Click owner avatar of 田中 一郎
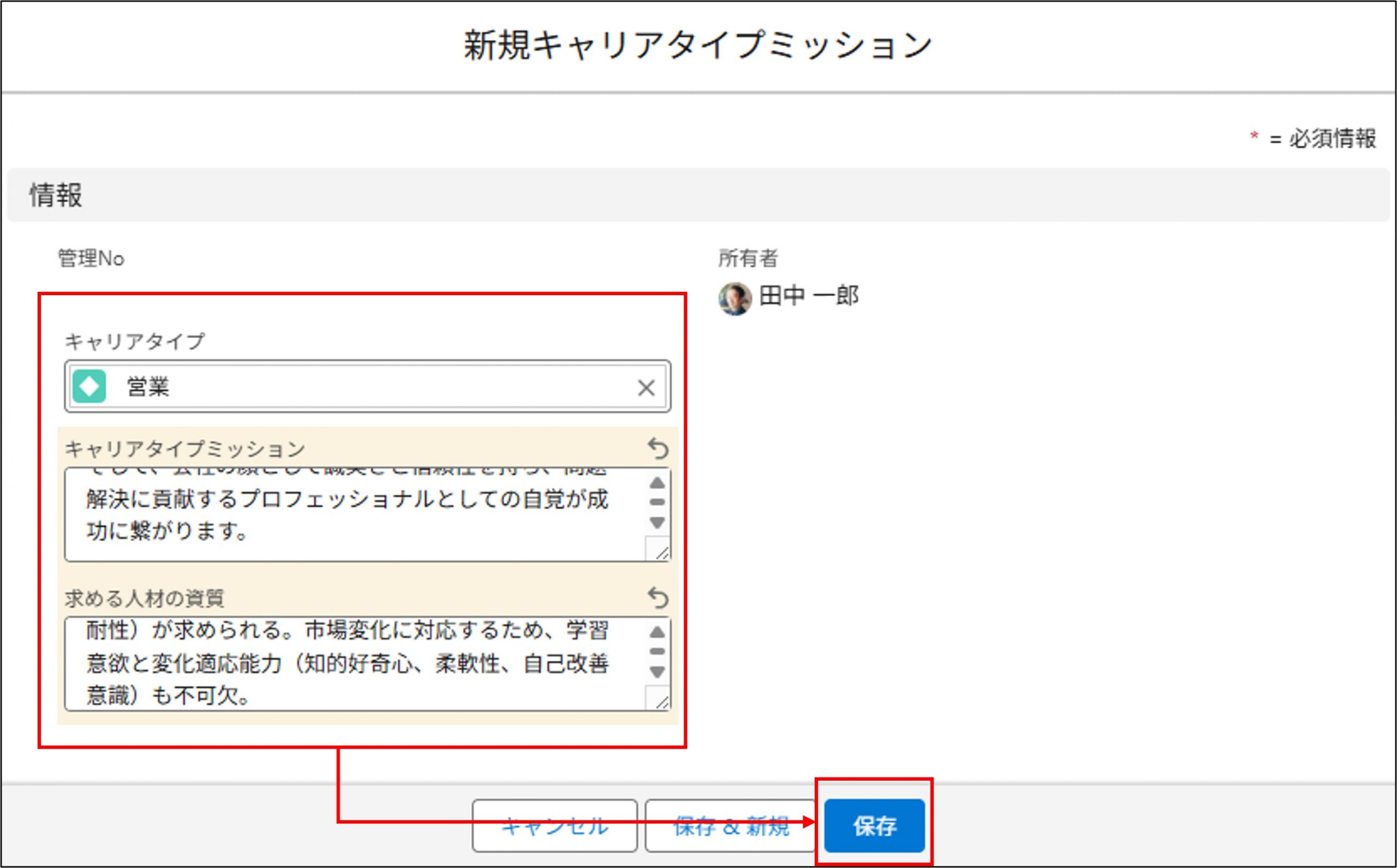1397x868 pixels. [x=735, y=298]
